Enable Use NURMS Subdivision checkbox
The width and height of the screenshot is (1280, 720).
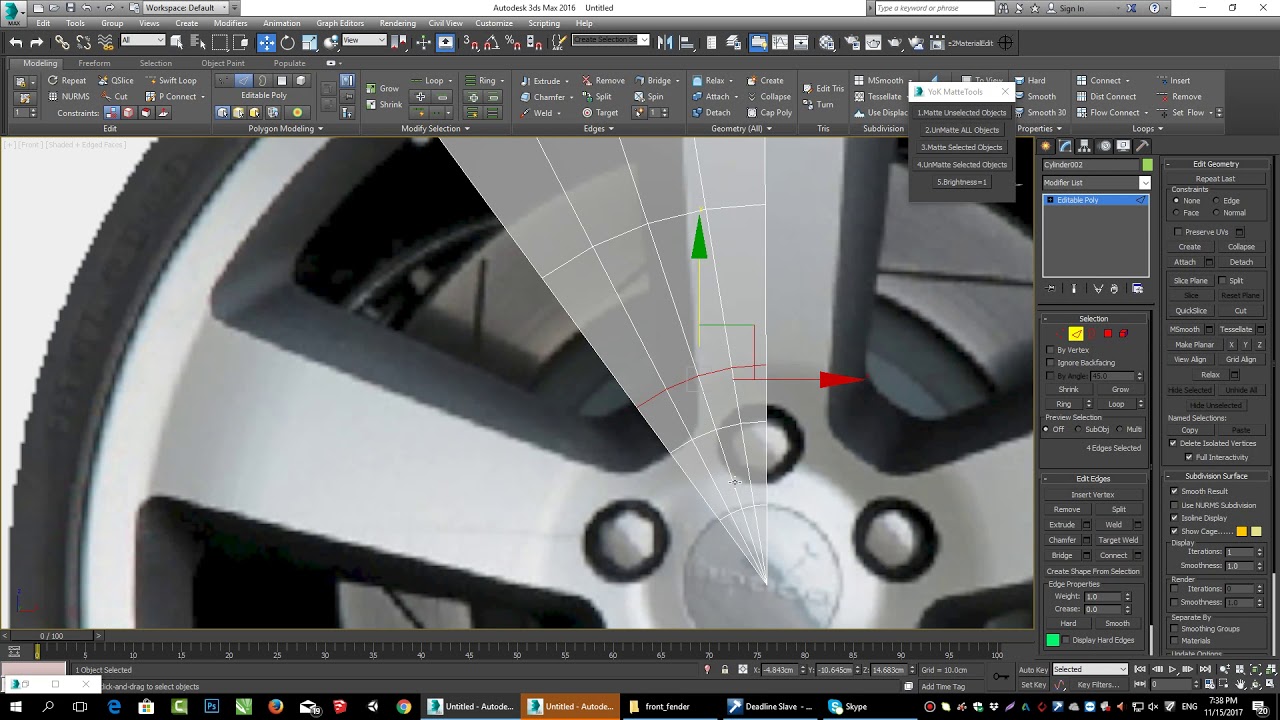tap(1175, 505)
